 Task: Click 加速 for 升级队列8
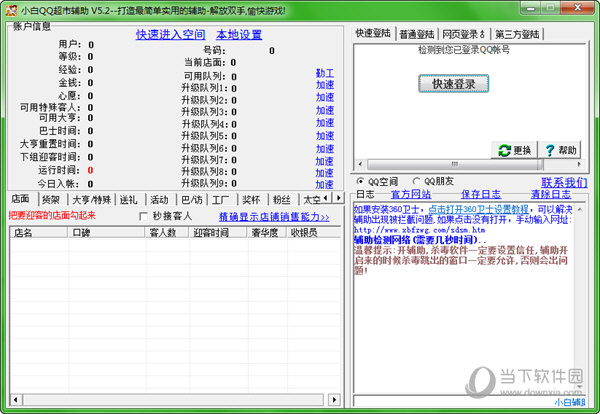tap(324, 173)
